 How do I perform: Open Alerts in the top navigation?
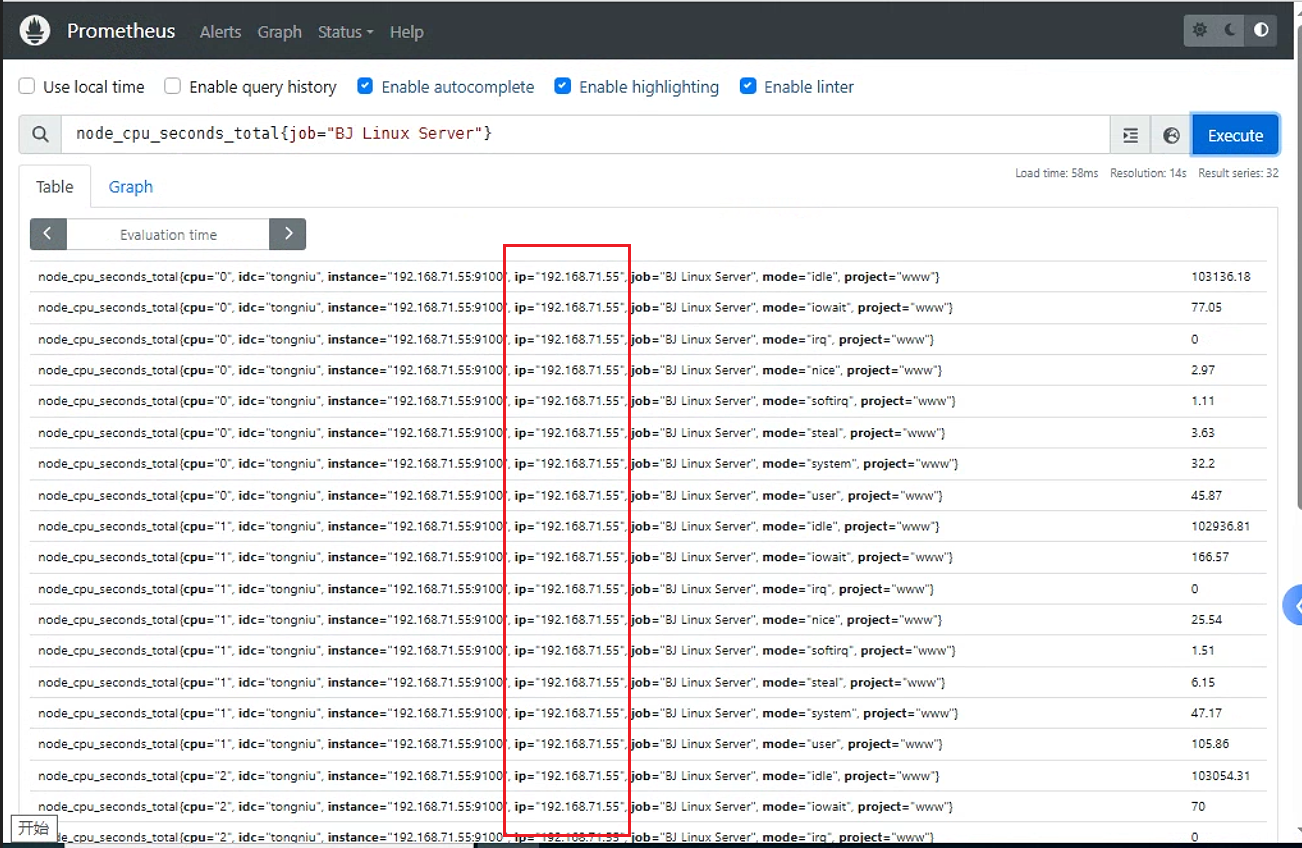pyautogui.click(x=220, y=32)
